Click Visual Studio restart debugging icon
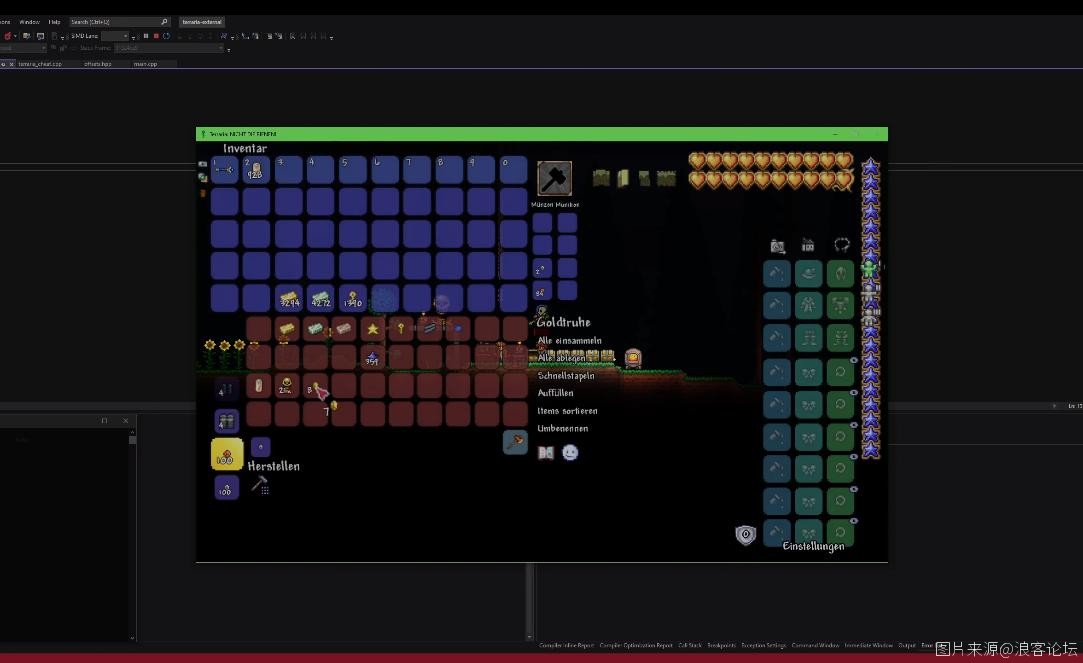This screenshot has height=663, width=1083. click(x=166, y=36)
